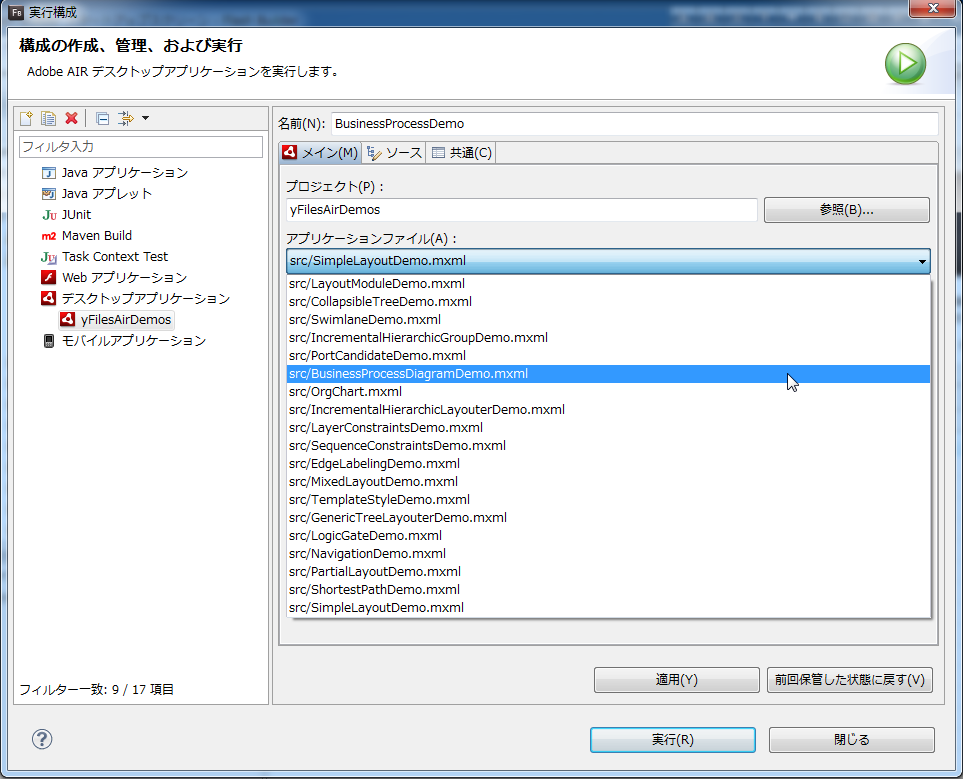Select モバイルアプリケーション in the tree
Viewport: 963px width, 779px height.
[124, 340]
